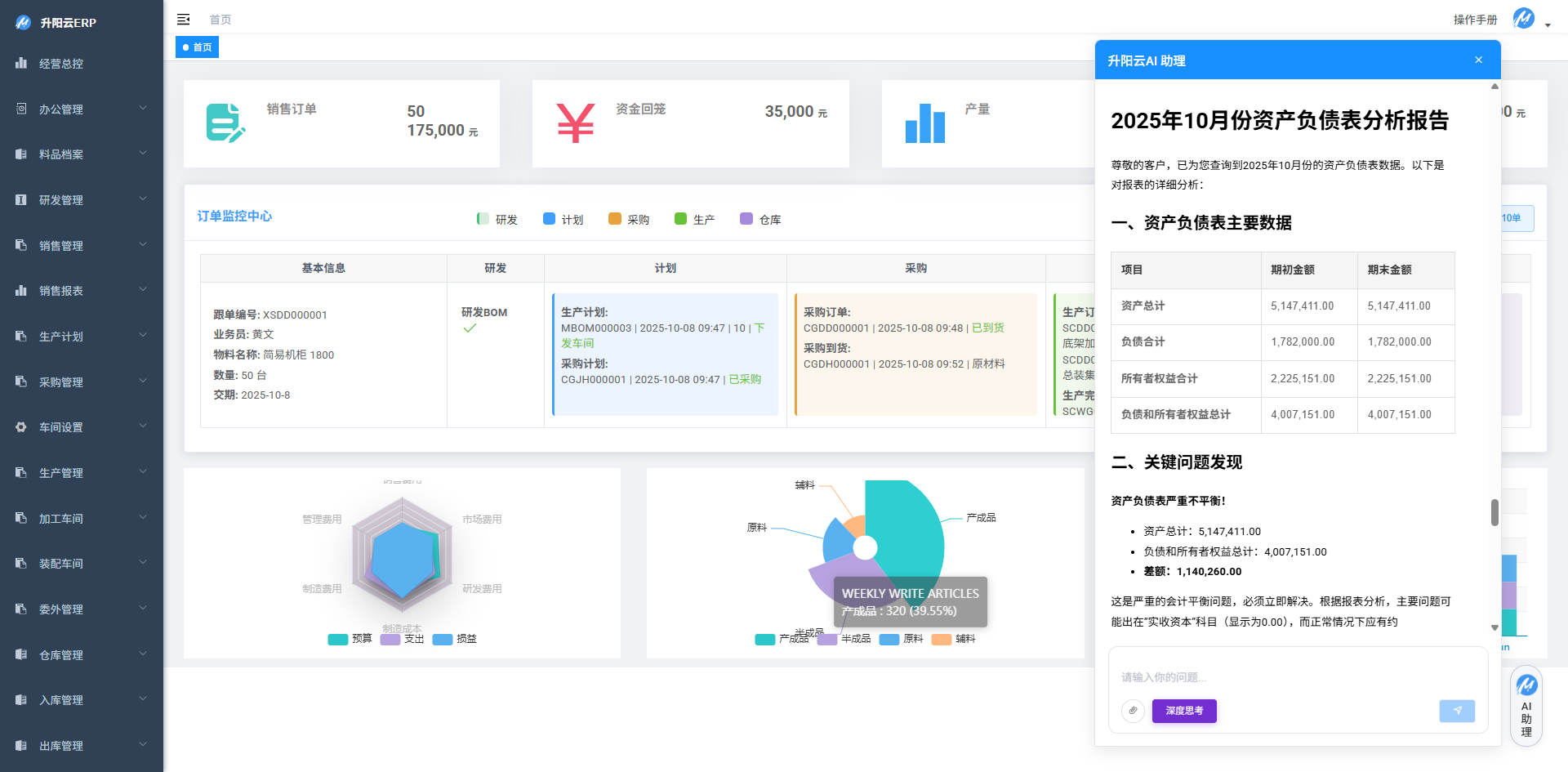Image resolution: width=1568 pixels, height=772 pixels.
Task: Collapse the sidebar with the hamburger icon
Action: point(184,20)
